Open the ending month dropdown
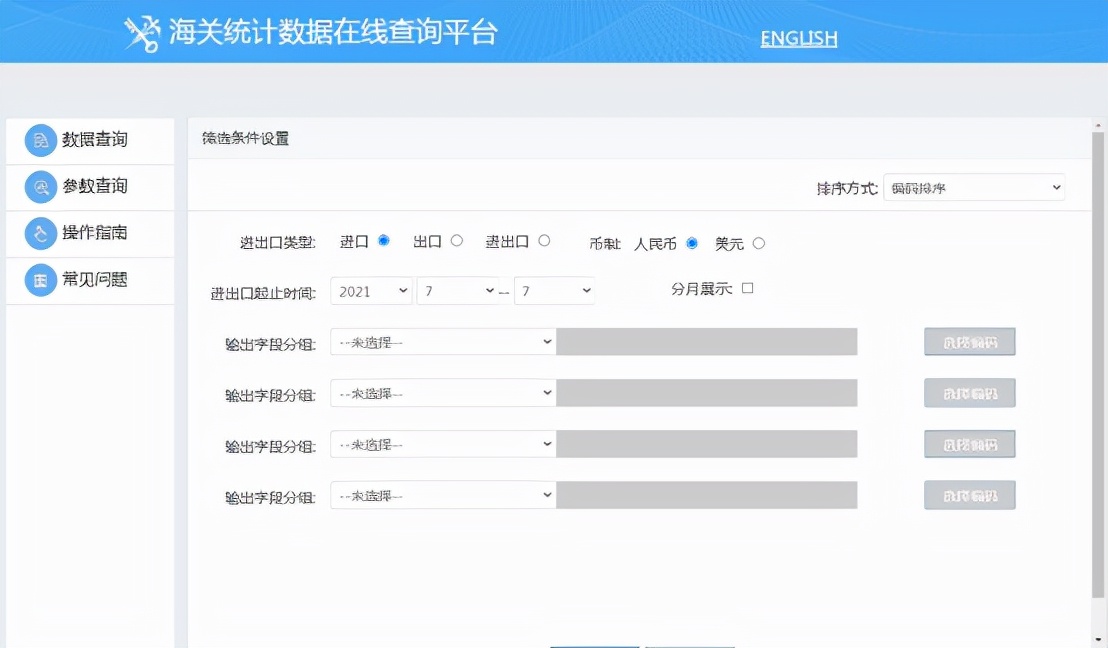Image resolution: width=1108 pixels, height=648 pixels. coord(555,291)
